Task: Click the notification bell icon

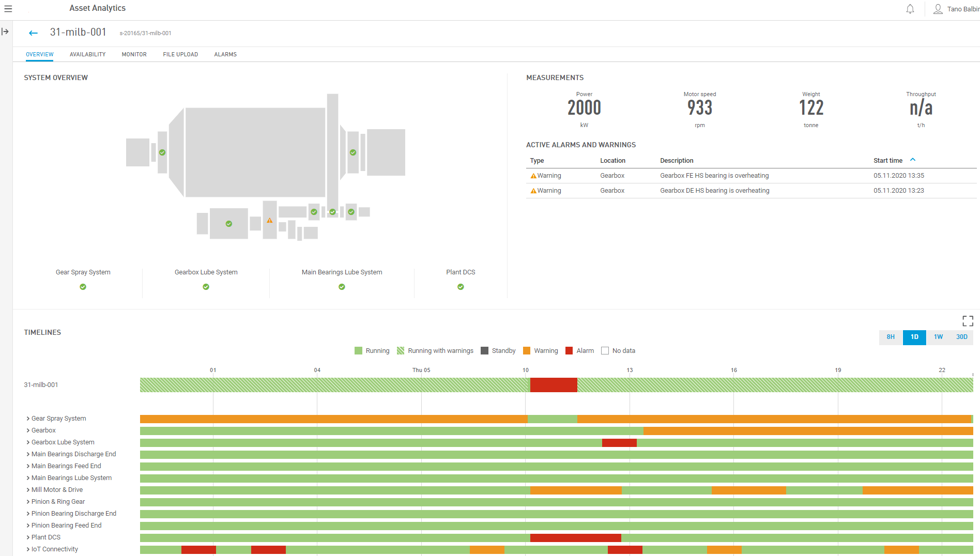Action: [x=910, y=9]
